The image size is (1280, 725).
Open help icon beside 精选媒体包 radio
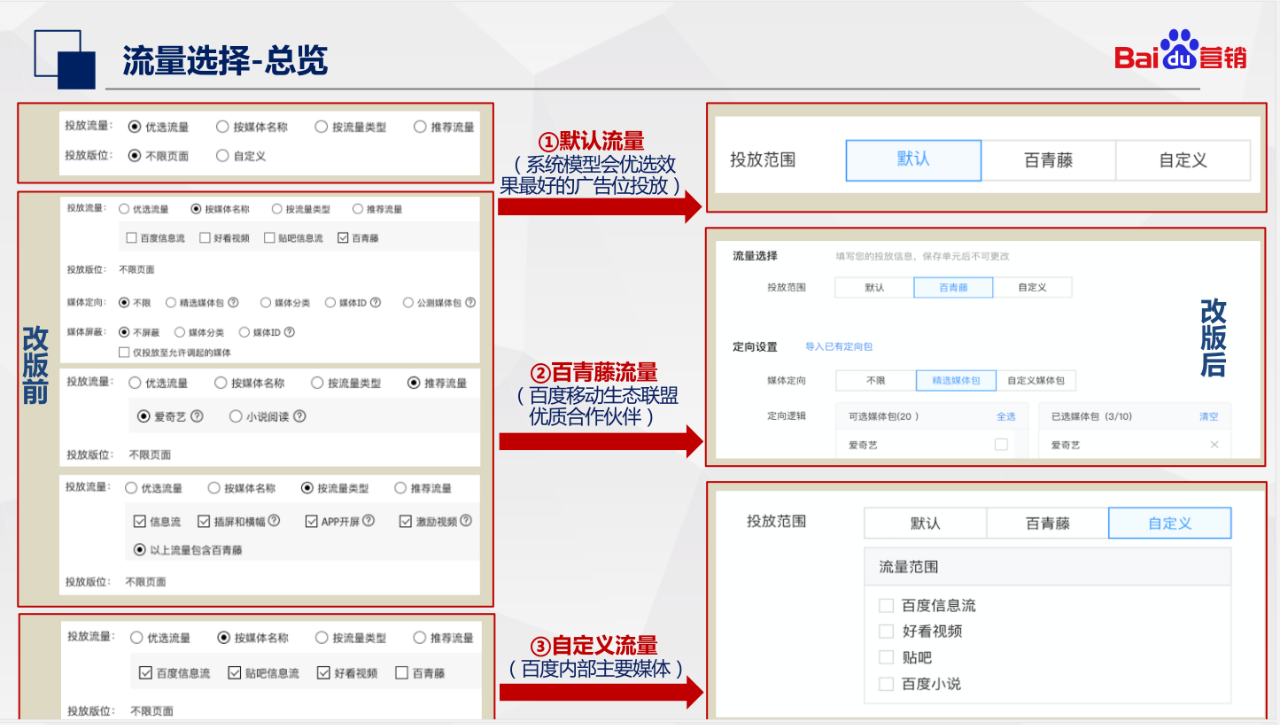233,302
